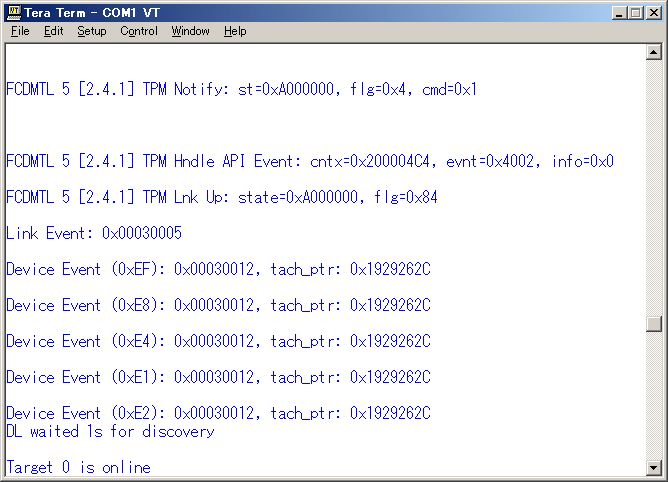Screen dimensions: 668x482
Task: Open the Control menu
Action: click(x=139, y=31)
